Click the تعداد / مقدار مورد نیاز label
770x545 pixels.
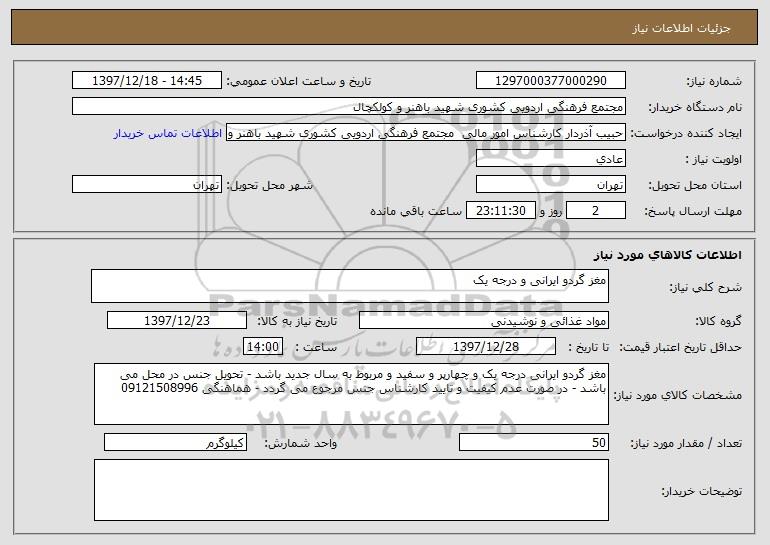pos(686,443)
